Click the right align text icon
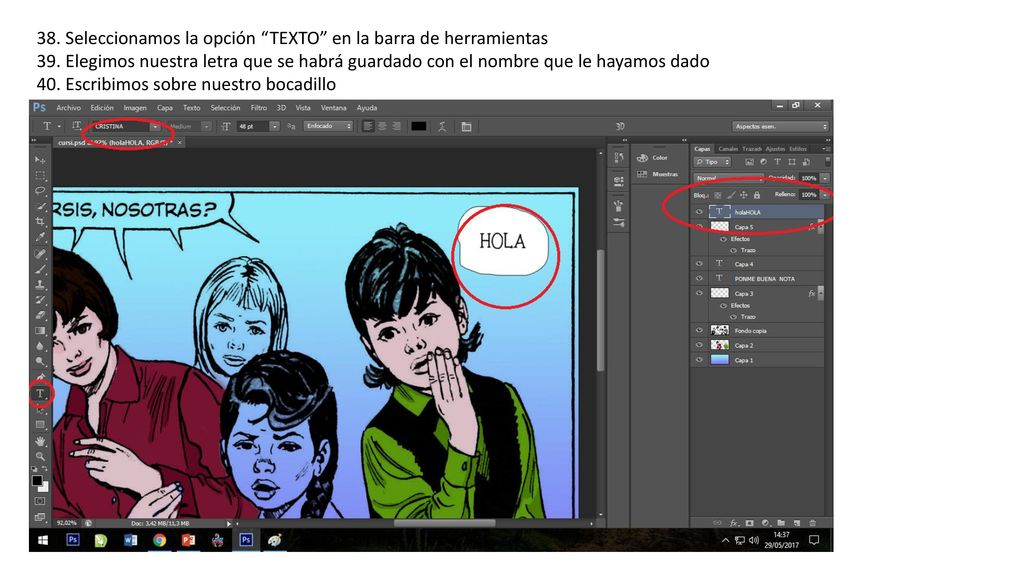Image resolution: width=1024 pixels, height=576 pixels. [396, 126]
